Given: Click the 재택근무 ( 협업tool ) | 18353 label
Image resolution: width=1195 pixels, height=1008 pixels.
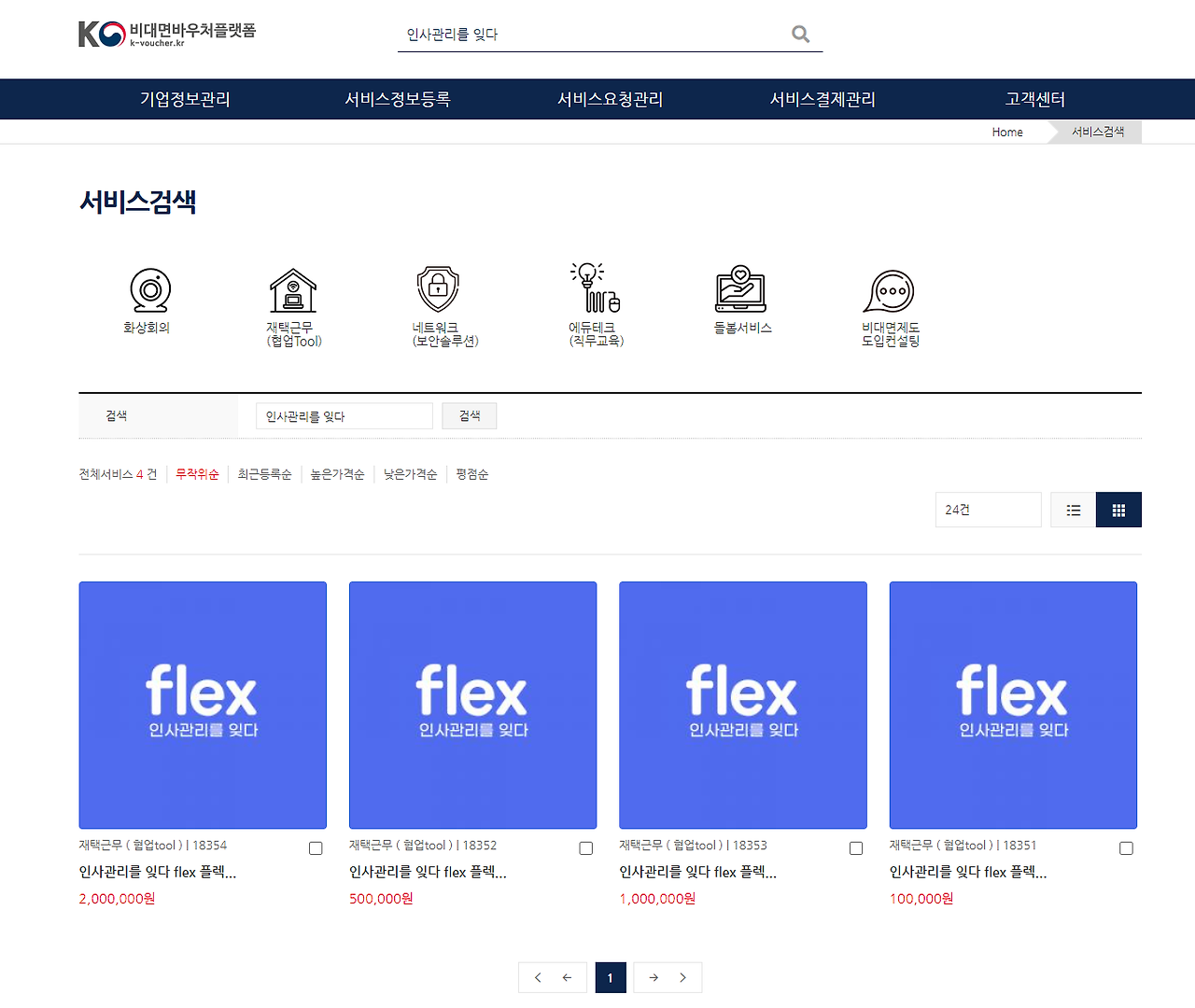Looking at the screenshot, I should pyautogui.click(x=694, y=846).
